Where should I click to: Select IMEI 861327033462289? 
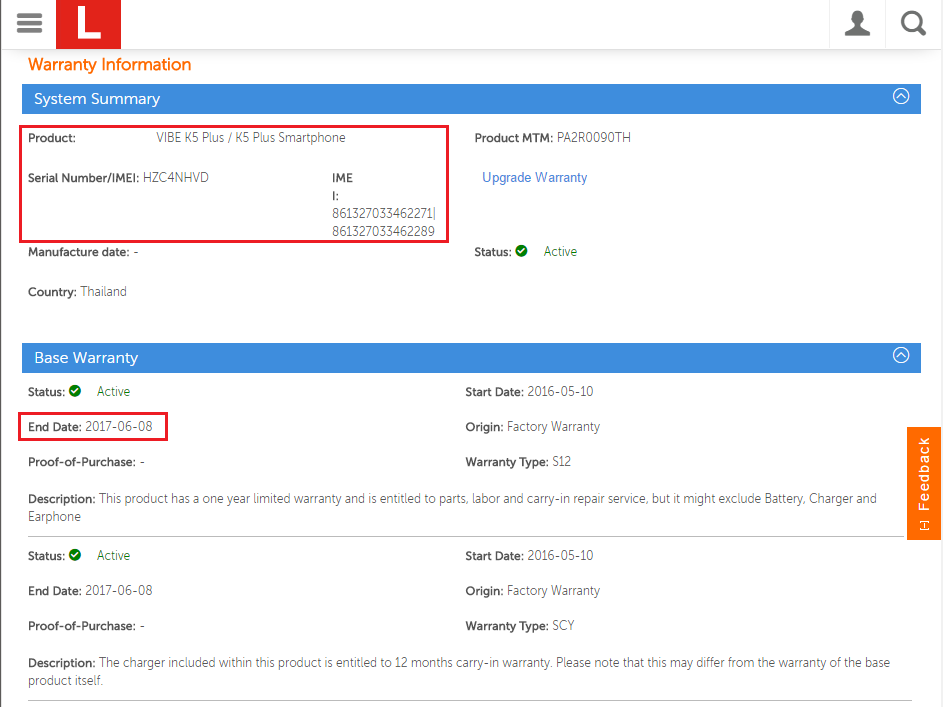click(383, 231)
